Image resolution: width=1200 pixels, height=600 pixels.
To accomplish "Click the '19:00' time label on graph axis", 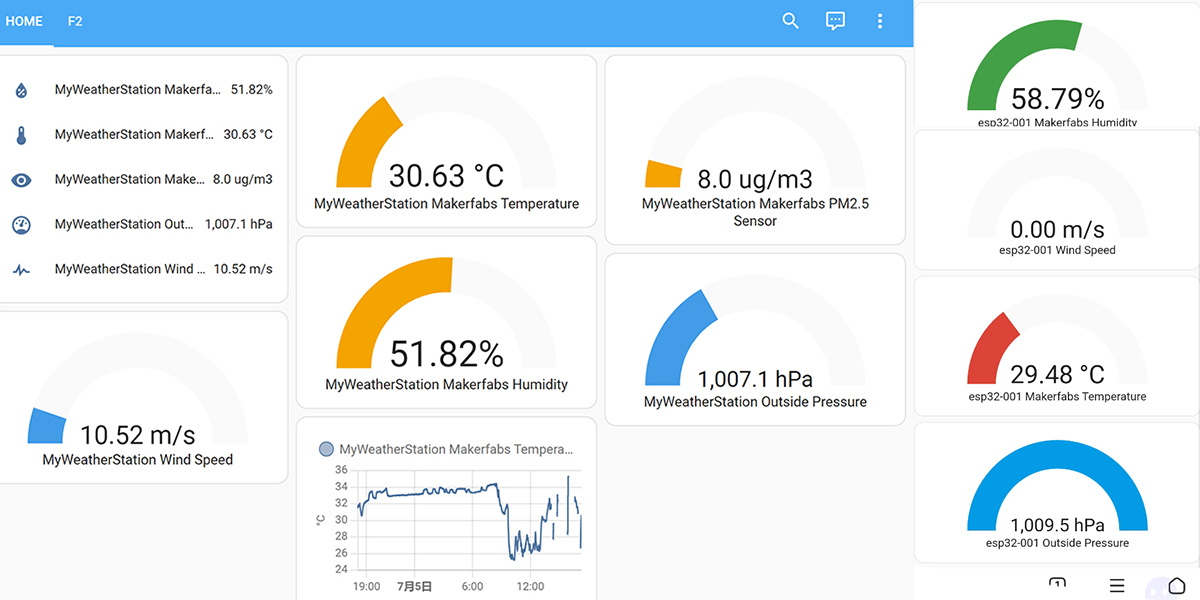I will click(366, 587).
